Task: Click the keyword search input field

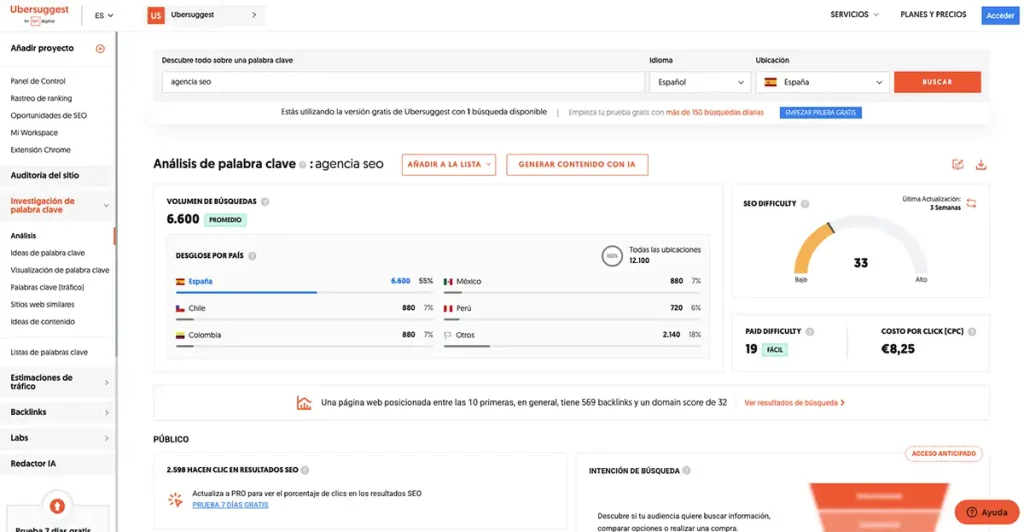Action: pos(403,82)
